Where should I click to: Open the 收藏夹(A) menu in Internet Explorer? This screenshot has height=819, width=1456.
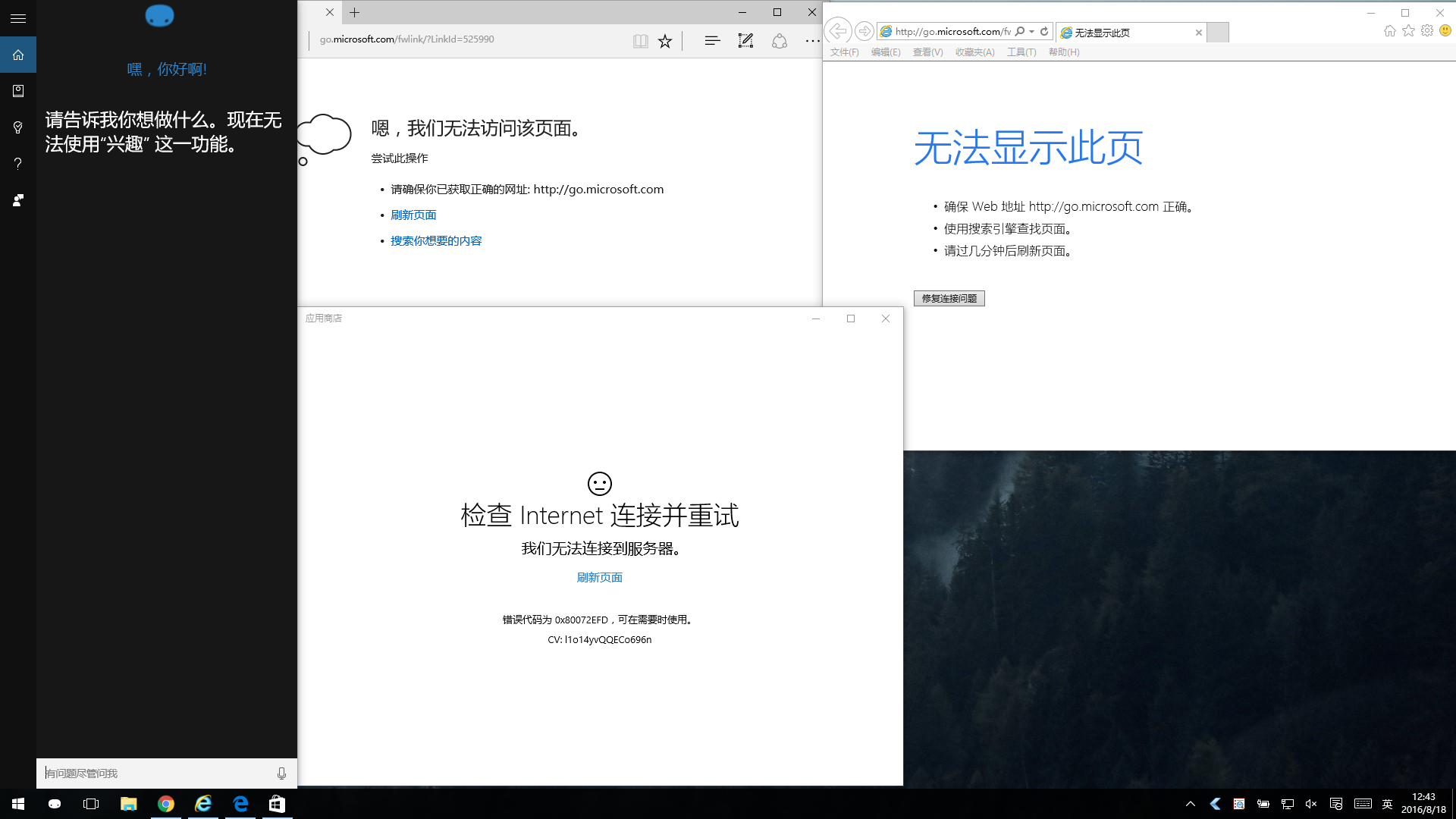click(x=974, y=52)
